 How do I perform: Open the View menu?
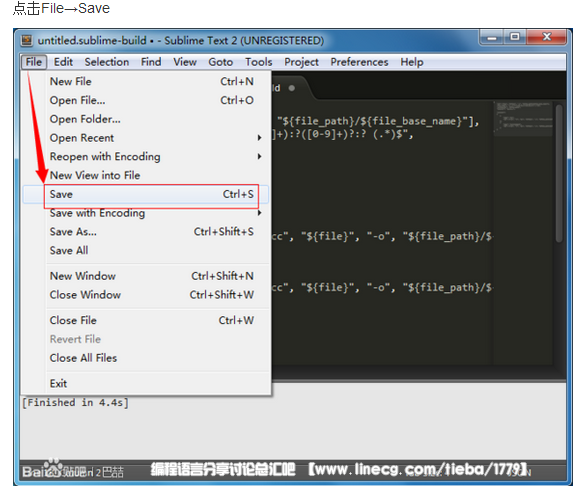pyautogui.click(x=185, y=62)
